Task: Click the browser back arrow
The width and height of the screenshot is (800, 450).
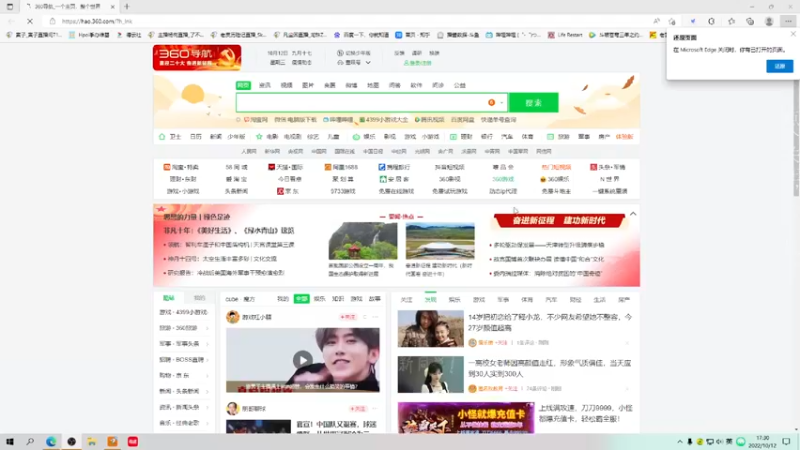Action: click(x=11, y=21)
